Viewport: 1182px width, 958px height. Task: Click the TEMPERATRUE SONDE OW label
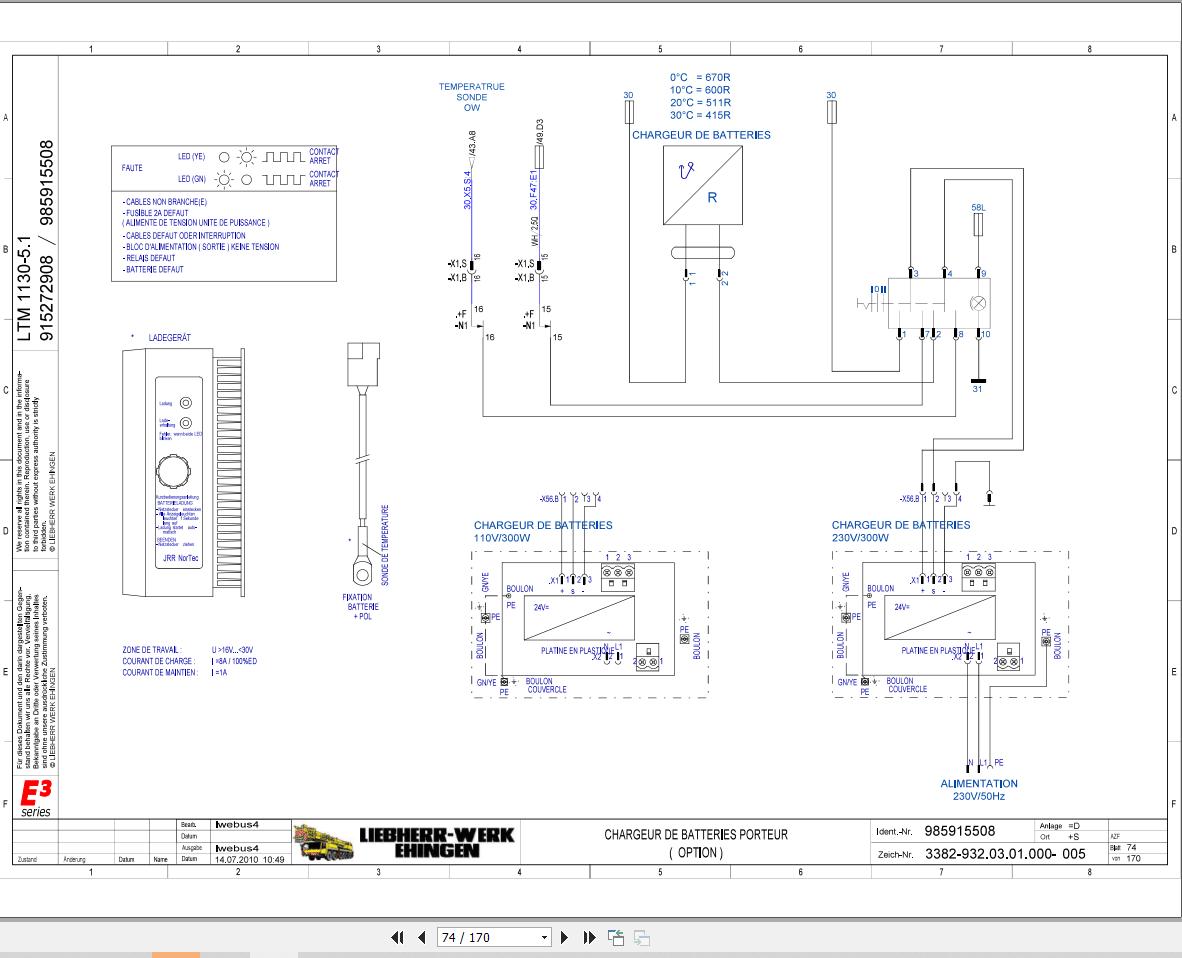472,97
